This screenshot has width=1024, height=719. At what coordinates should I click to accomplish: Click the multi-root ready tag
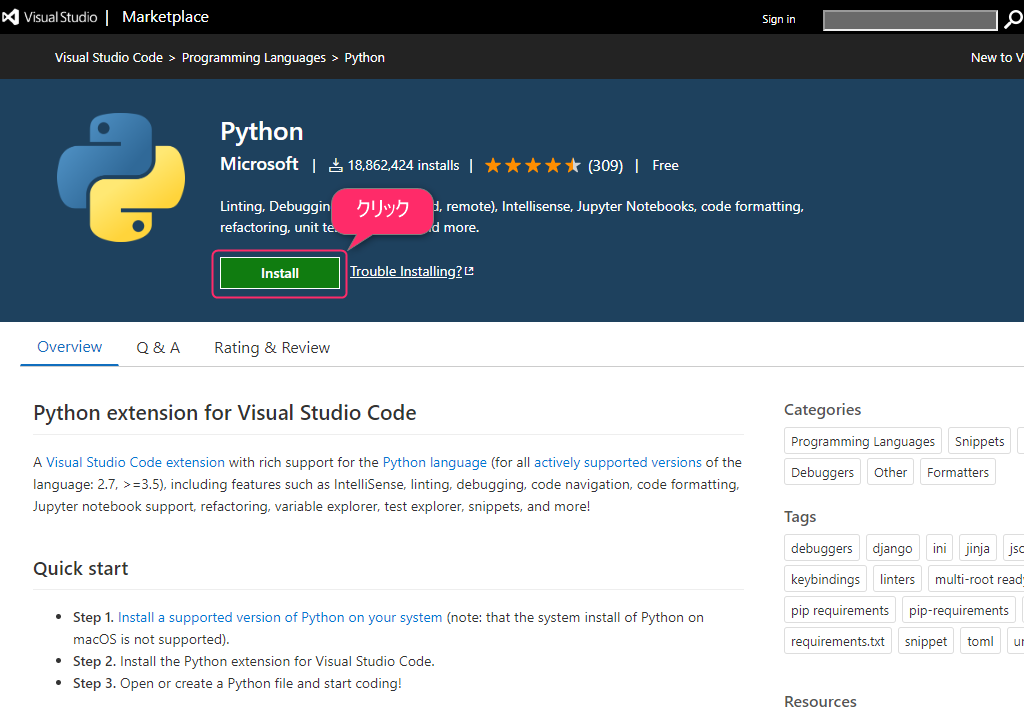coord(977,579)
